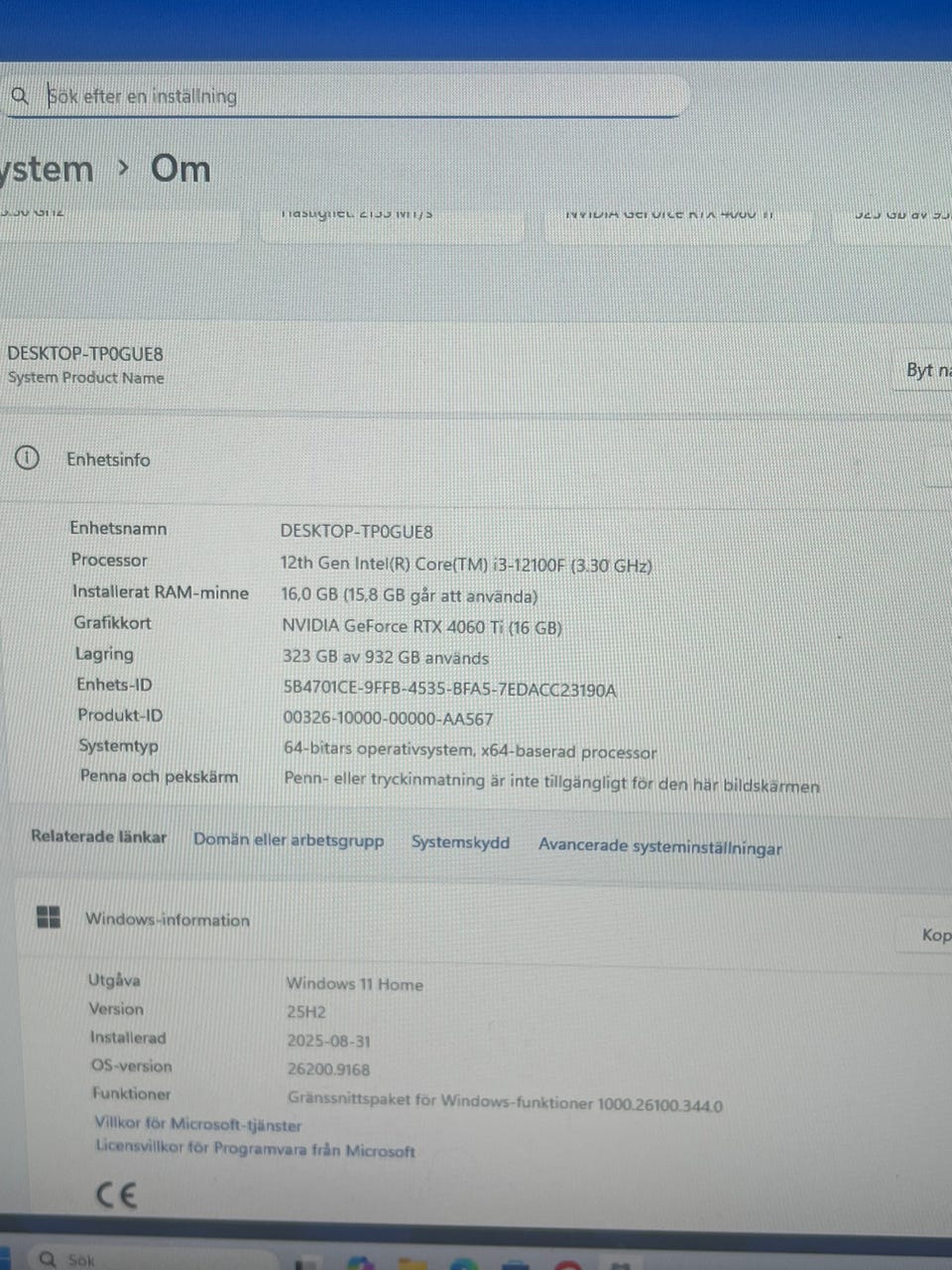Image resolution: width=952 pixels, height=1270 pixels.
Task: Open 'Licensvillkor för Programvara från Microsoft' link
Action: [x=255, y=1148]
